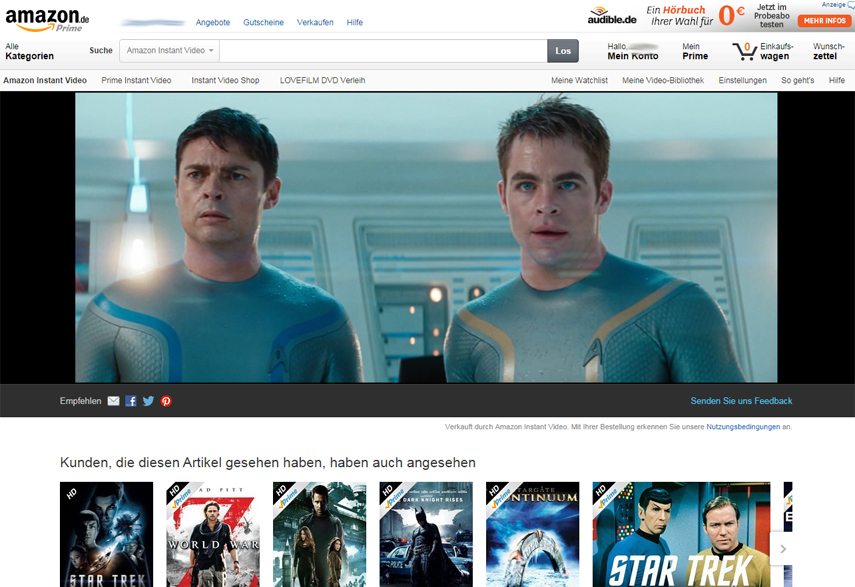Viewport: 855px width, 587px height.
Task: Share on Twitter bird icon
Action: (x=148, y=401)
